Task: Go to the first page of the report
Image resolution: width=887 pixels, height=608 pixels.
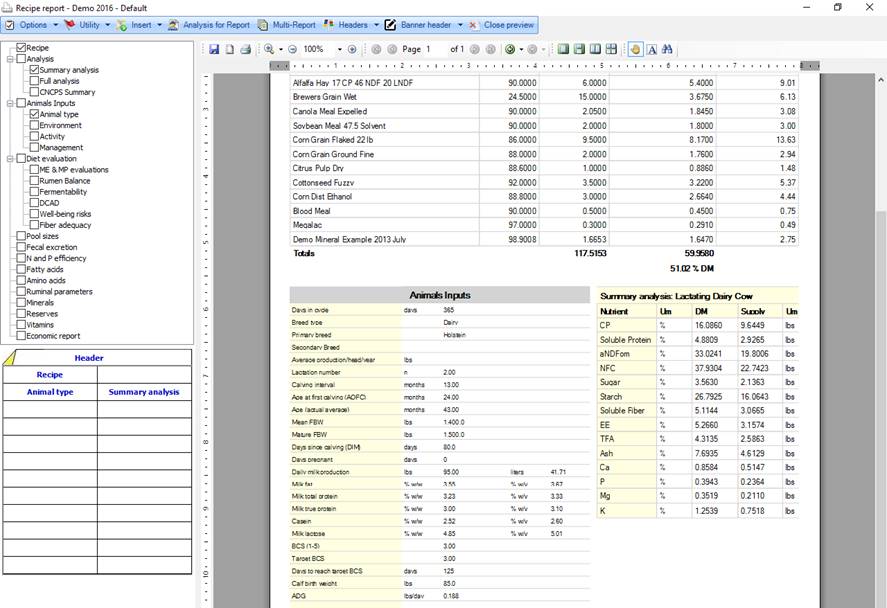Action: click(376, 49)
